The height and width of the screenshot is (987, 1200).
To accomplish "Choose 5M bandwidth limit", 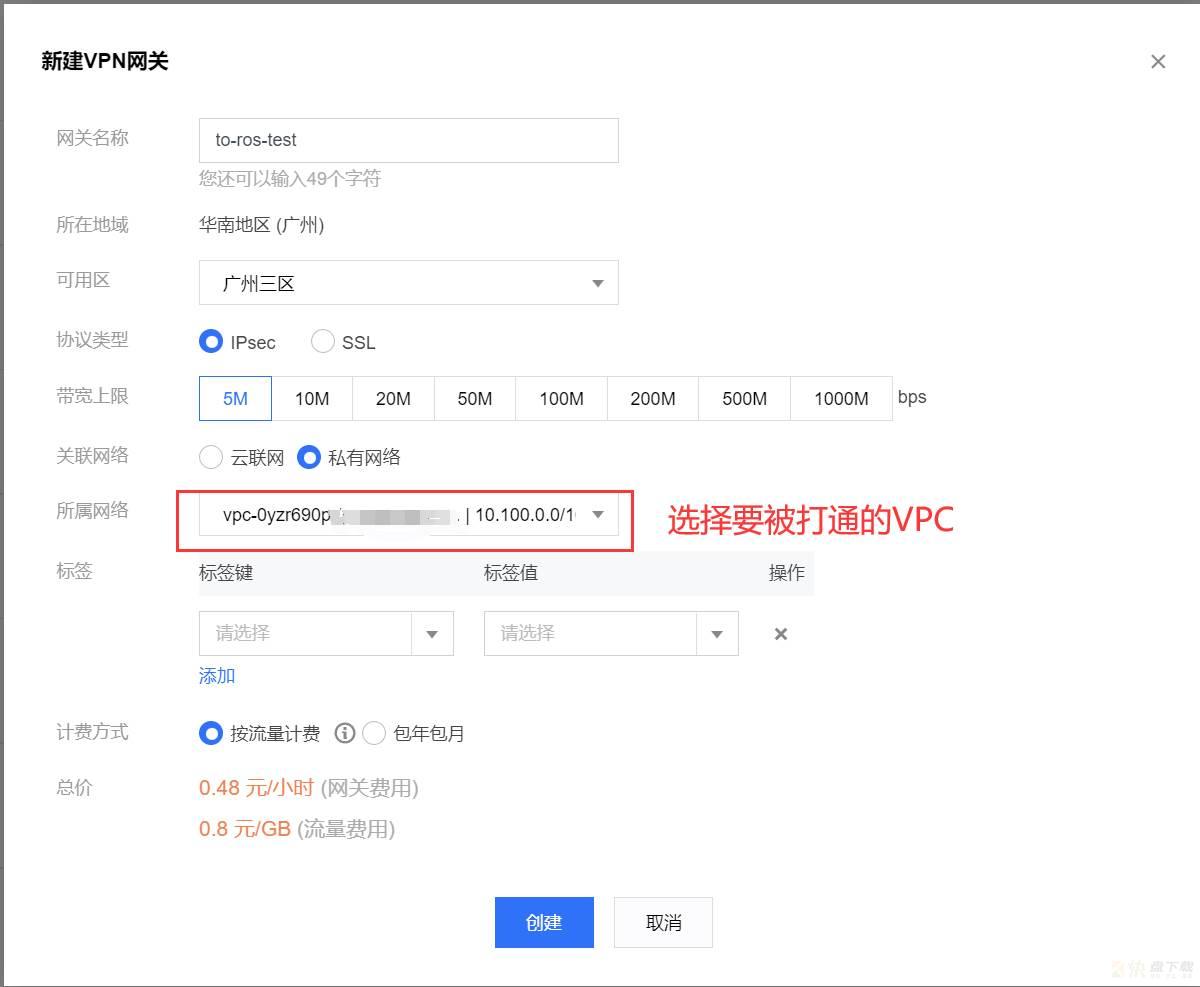I will (x=235, y=398).
